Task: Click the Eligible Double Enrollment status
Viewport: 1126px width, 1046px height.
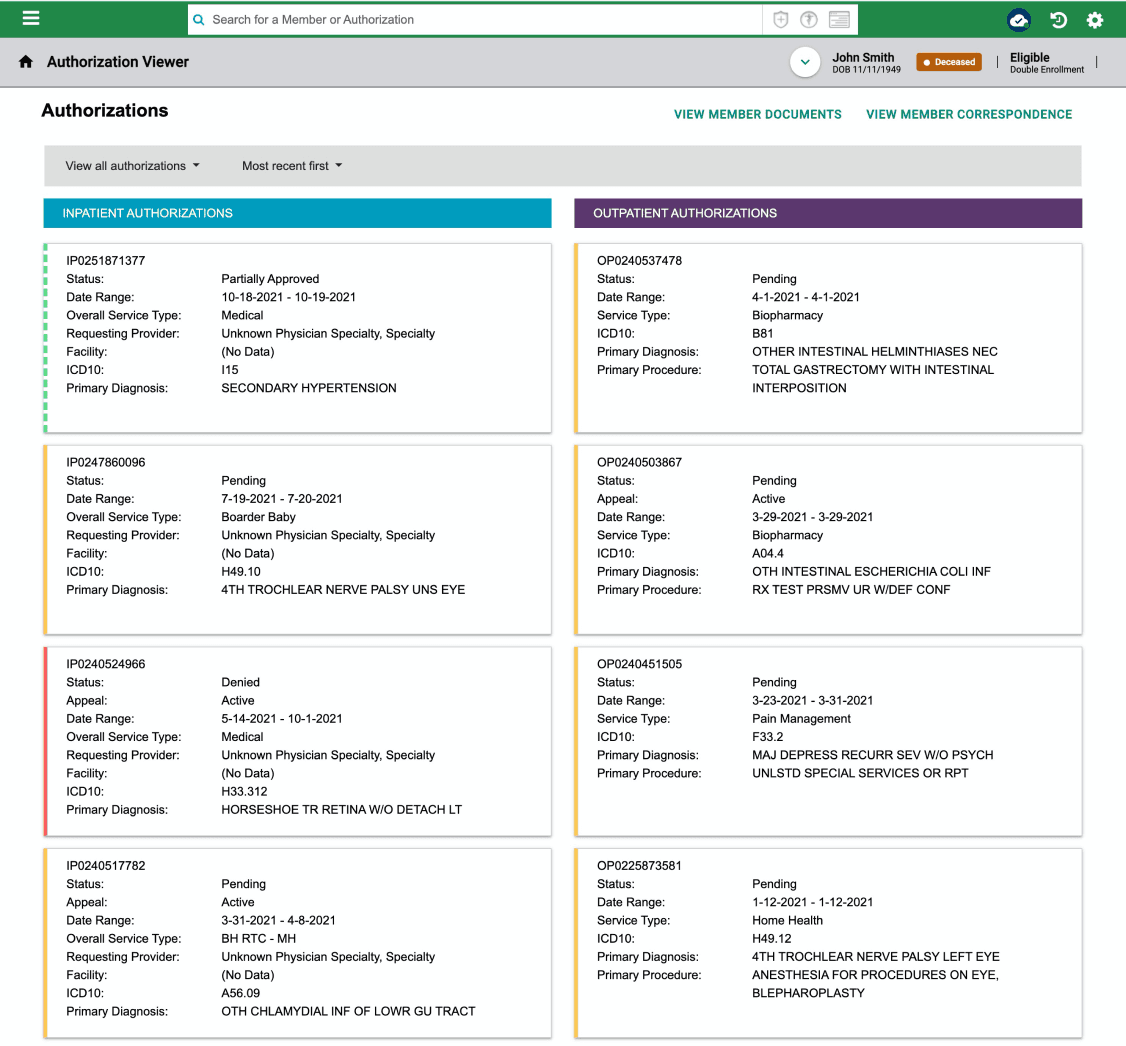Action: [x=1047, y=62]
